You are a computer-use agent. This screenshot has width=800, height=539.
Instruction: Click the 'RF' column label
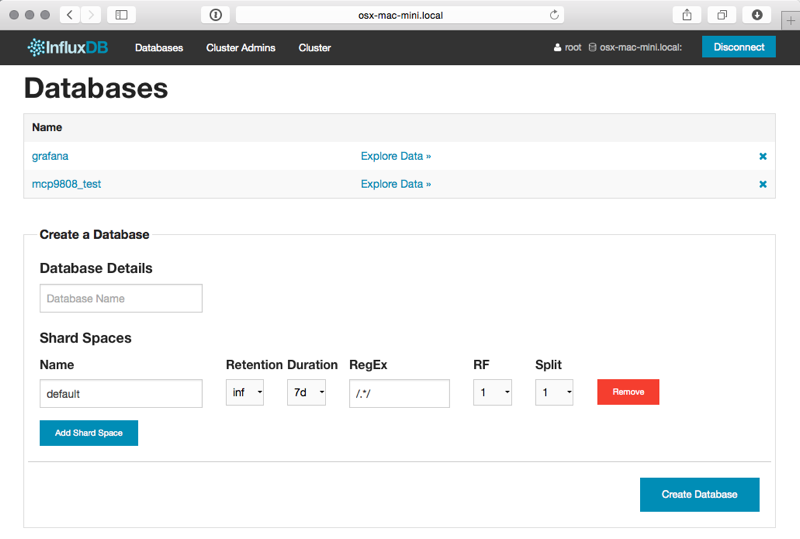(x=481, y=365)
